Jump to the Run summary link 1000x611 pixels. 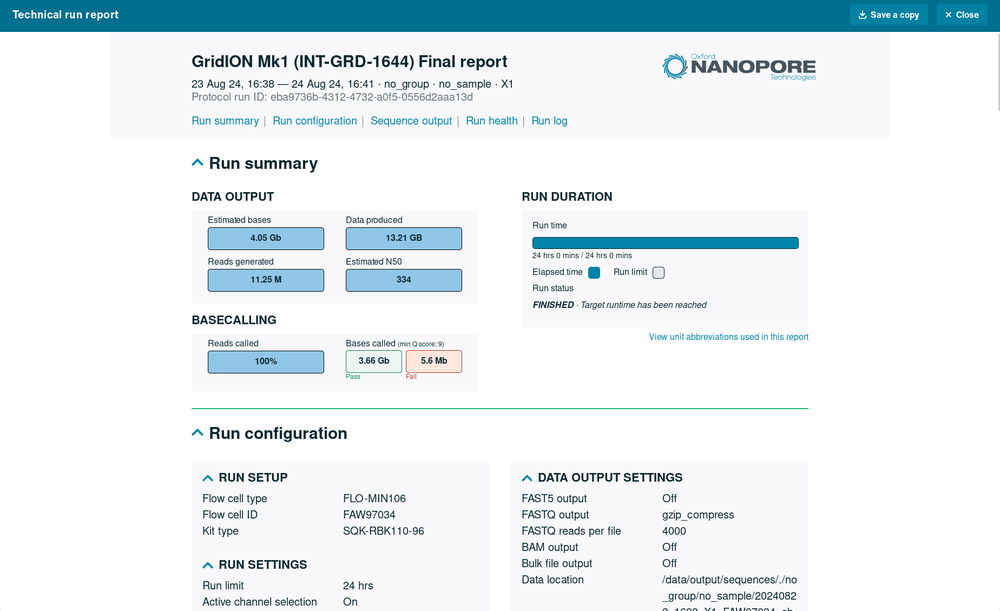tap(225, 121)
